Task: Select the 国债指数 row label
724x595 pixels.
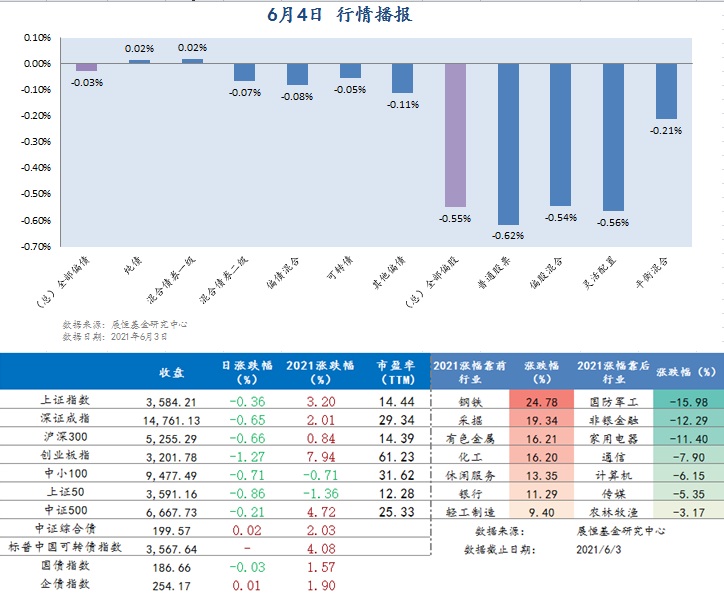Action: (x=65, y=565)
